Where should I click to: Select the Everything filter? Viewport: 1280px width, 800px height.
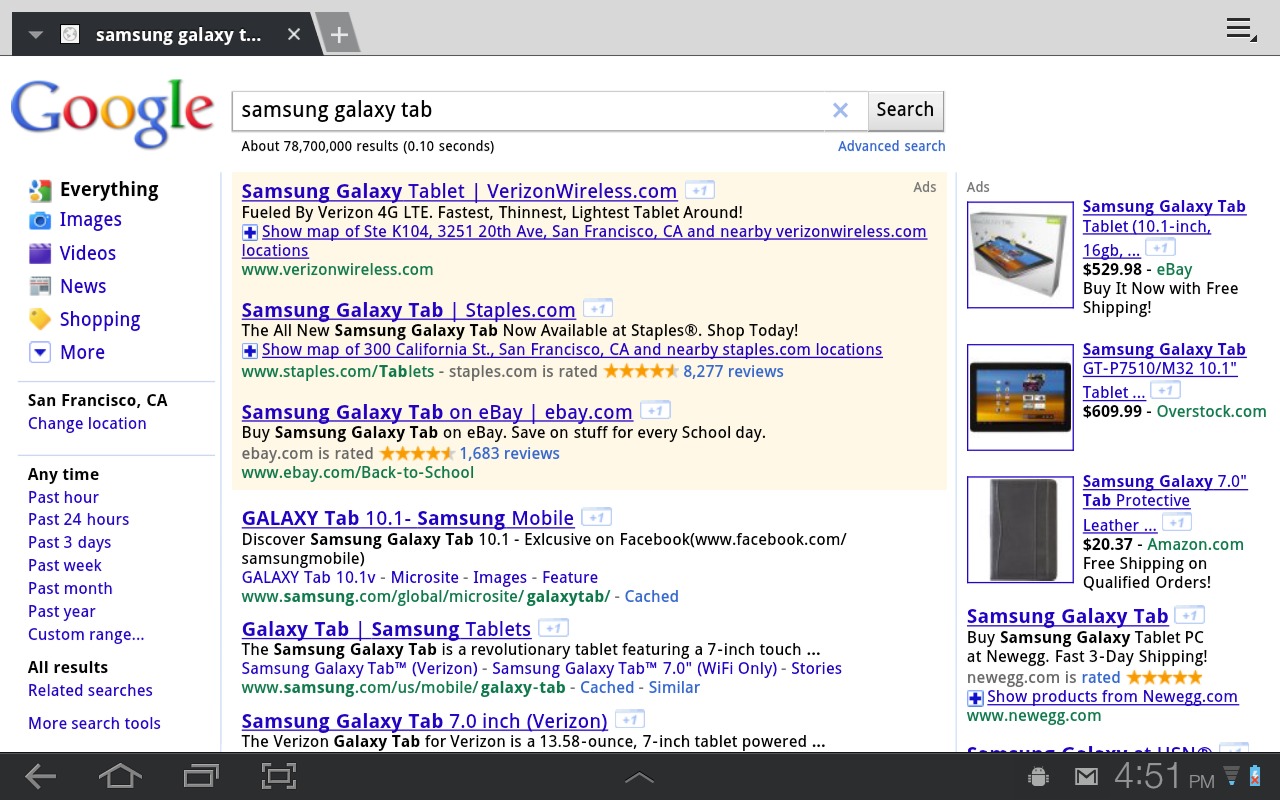pos(109,189)
